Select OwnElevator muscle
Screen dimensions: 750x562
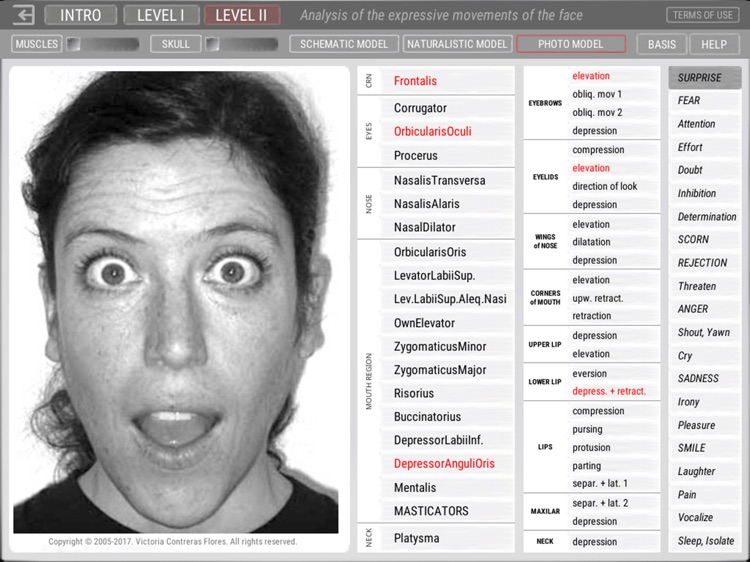(447, 323)
